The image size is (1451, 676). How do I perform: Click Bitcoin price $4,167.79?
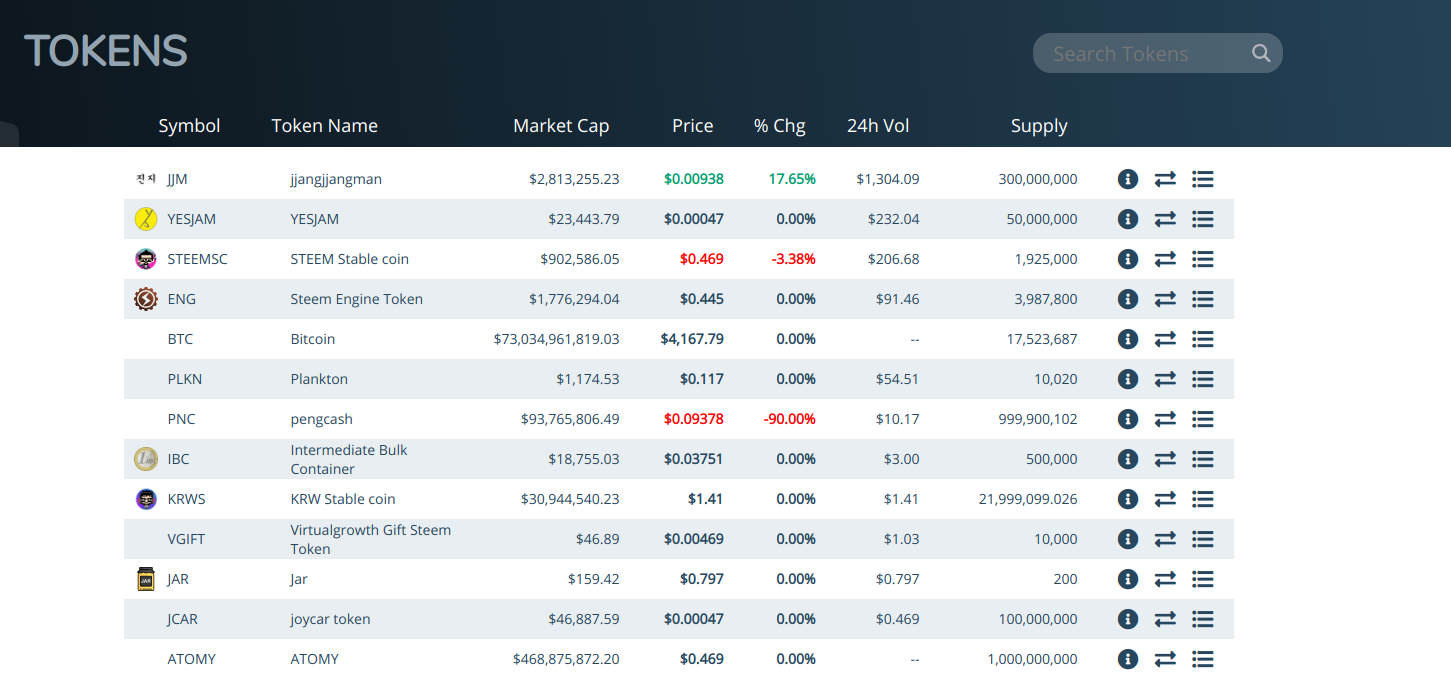pos(692,339)
